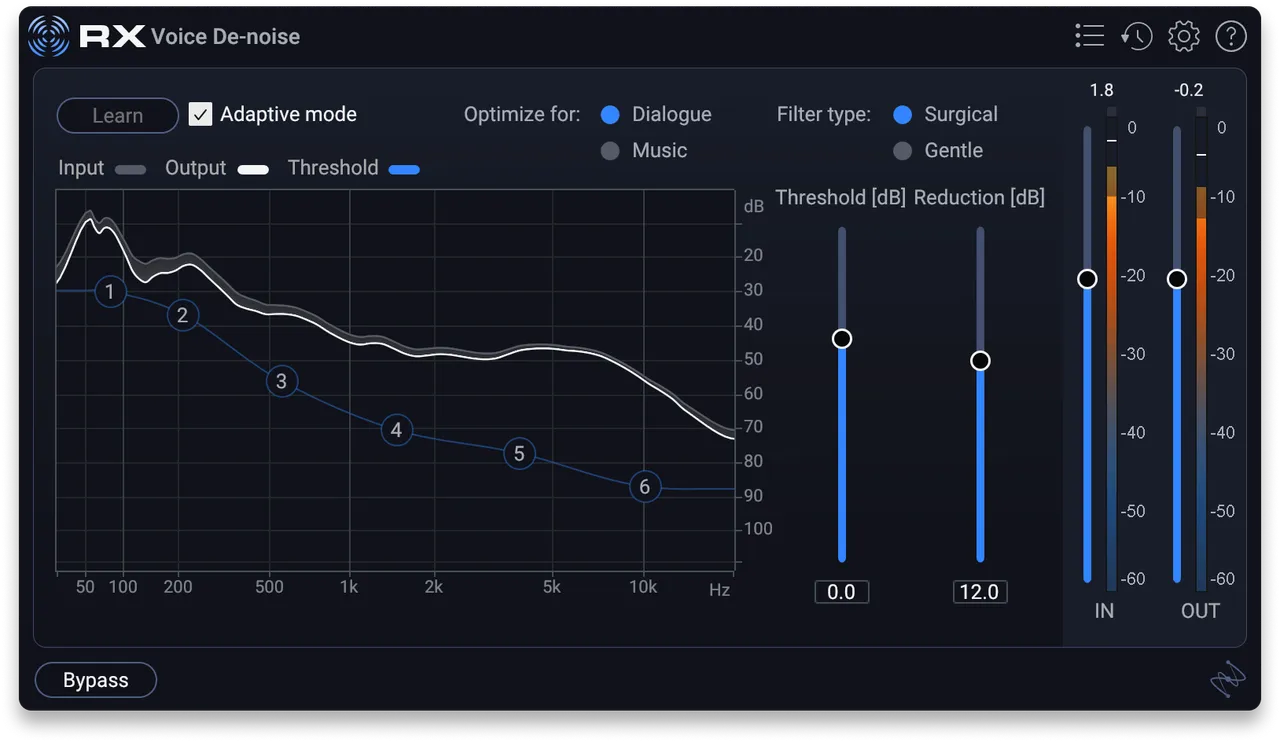Click the IN meter label
1280x742 pixels.
tap(1104, 611)
